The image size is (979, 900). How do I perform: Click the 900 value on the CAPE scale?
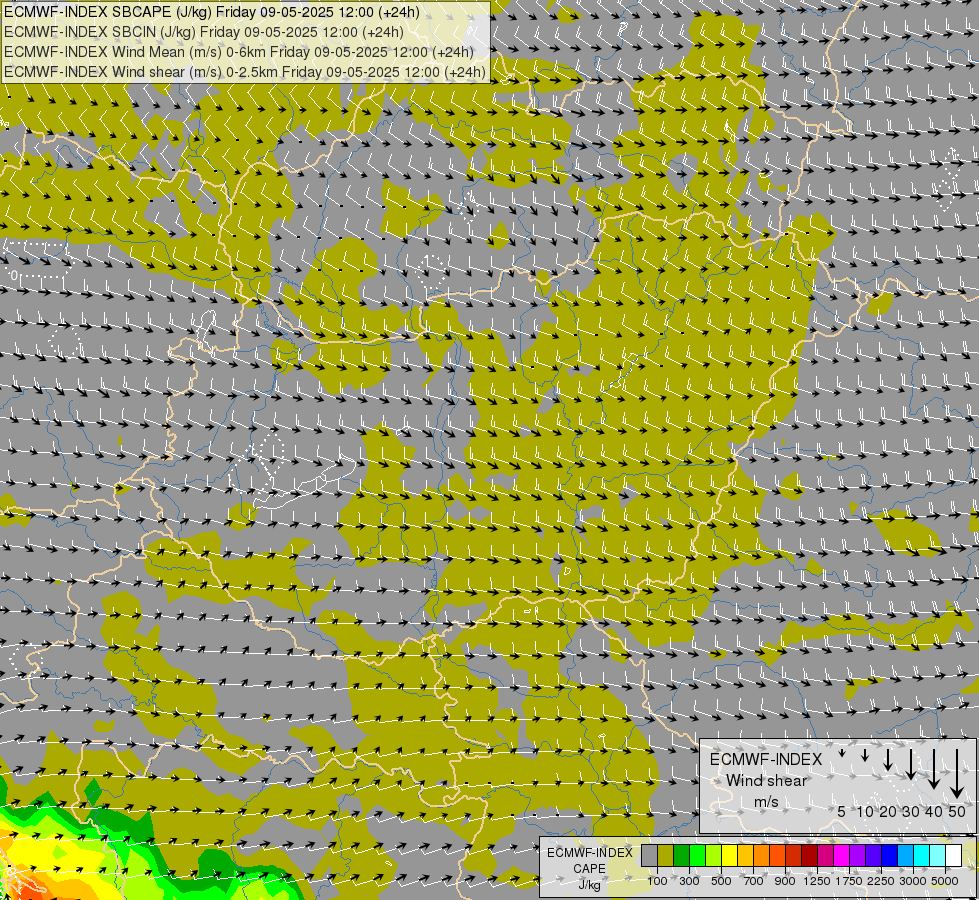pos(785,881)
